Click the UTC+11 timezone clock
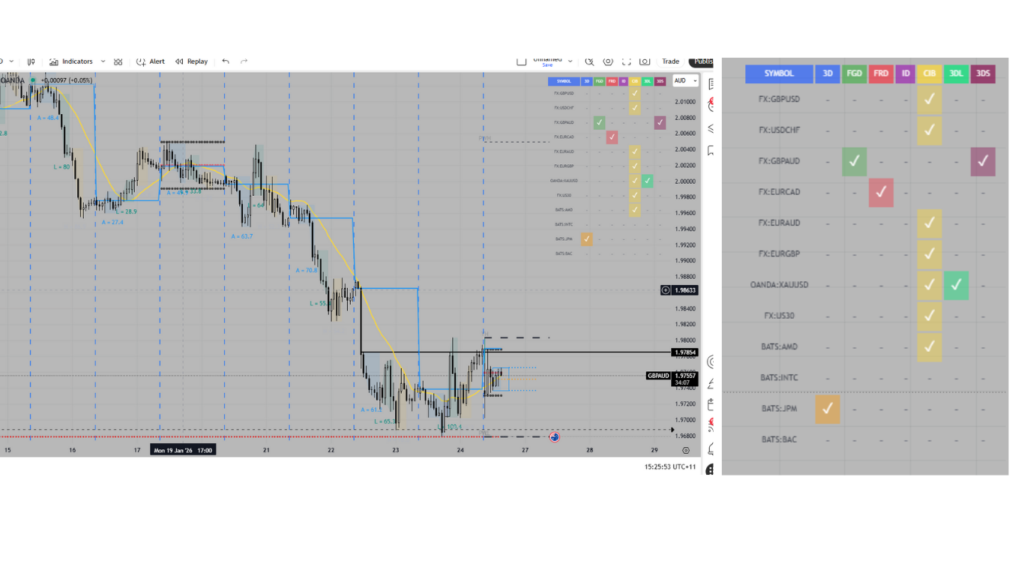 670,467
